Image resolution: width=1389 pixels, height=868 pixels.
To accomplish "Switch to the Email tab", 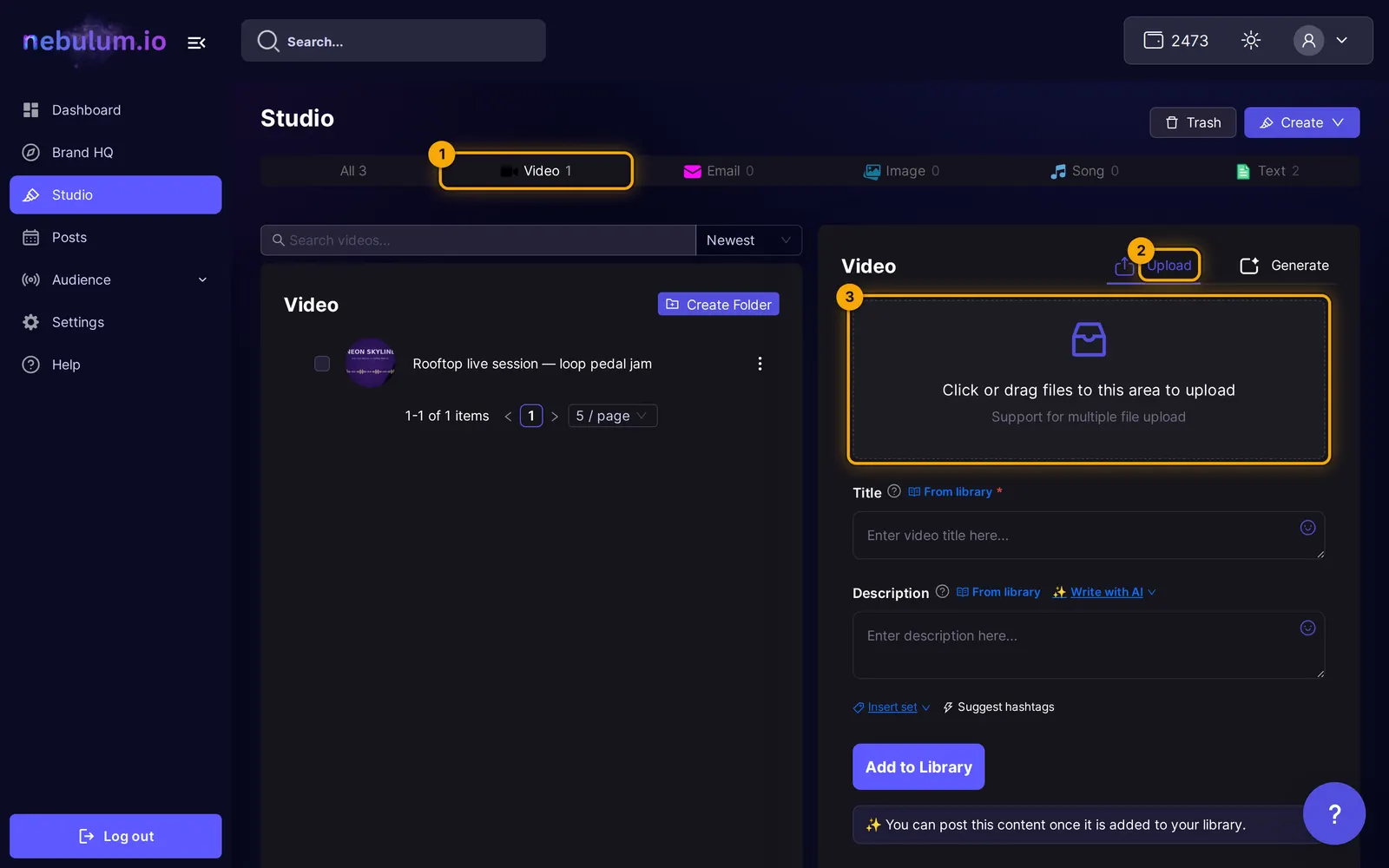I will 719,171.
